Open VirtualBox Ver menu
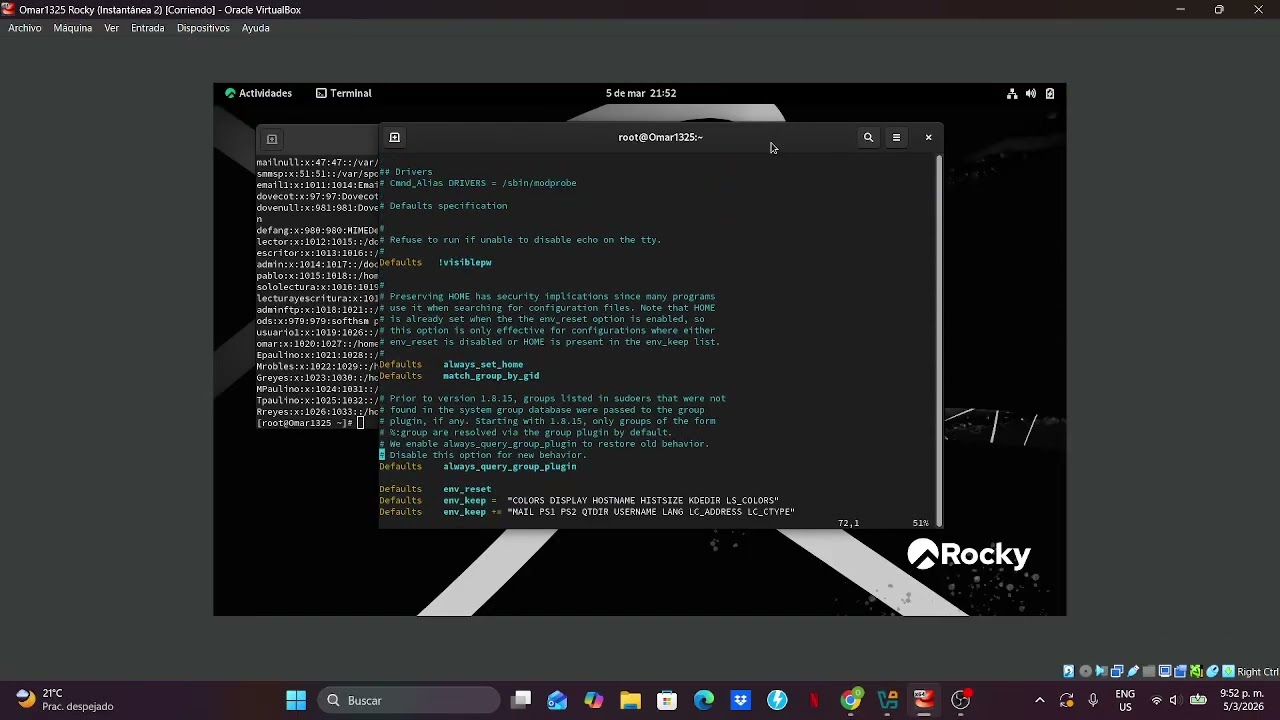 pos(111,28)
